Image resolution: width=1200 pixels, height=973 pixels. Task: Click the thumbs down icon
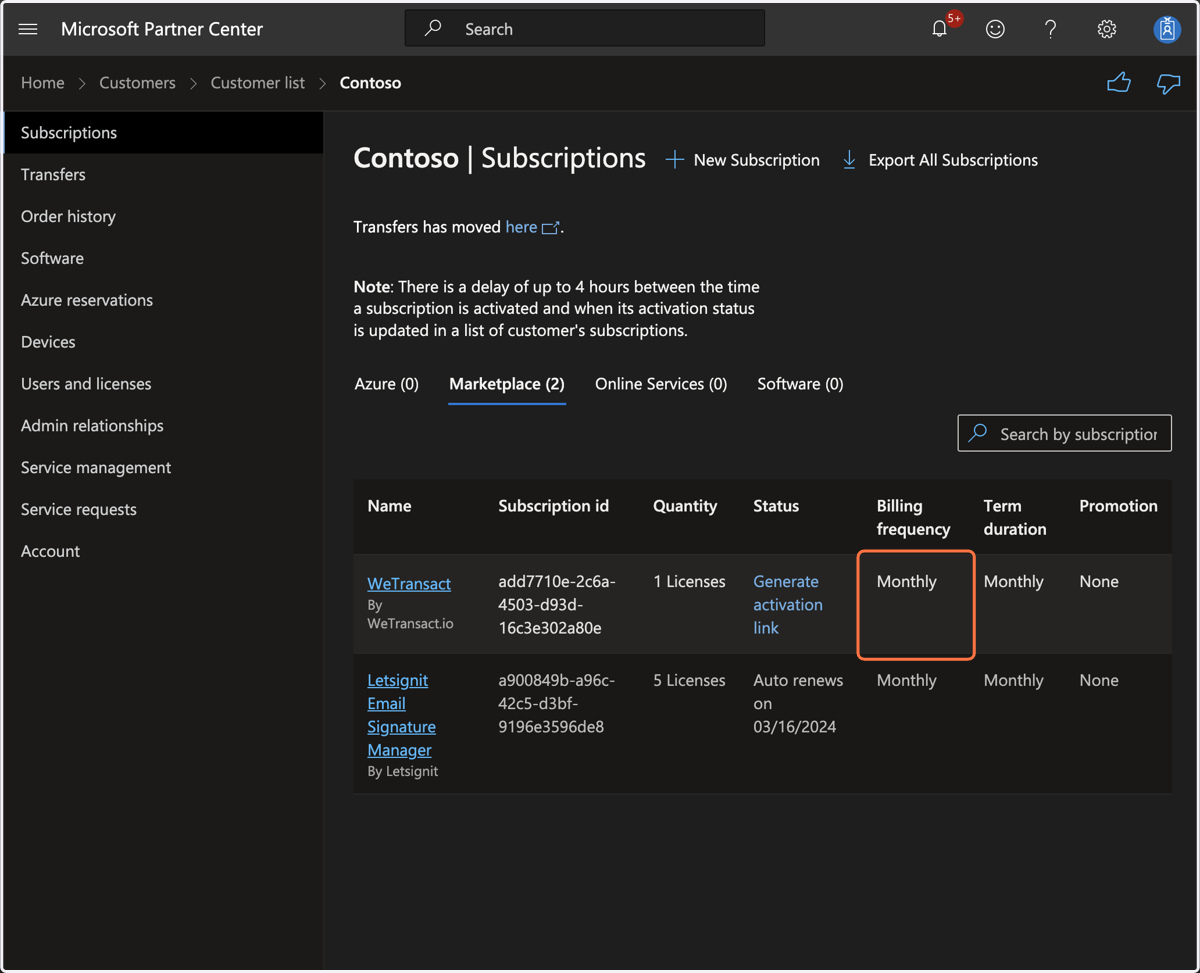coord(1168,83)
